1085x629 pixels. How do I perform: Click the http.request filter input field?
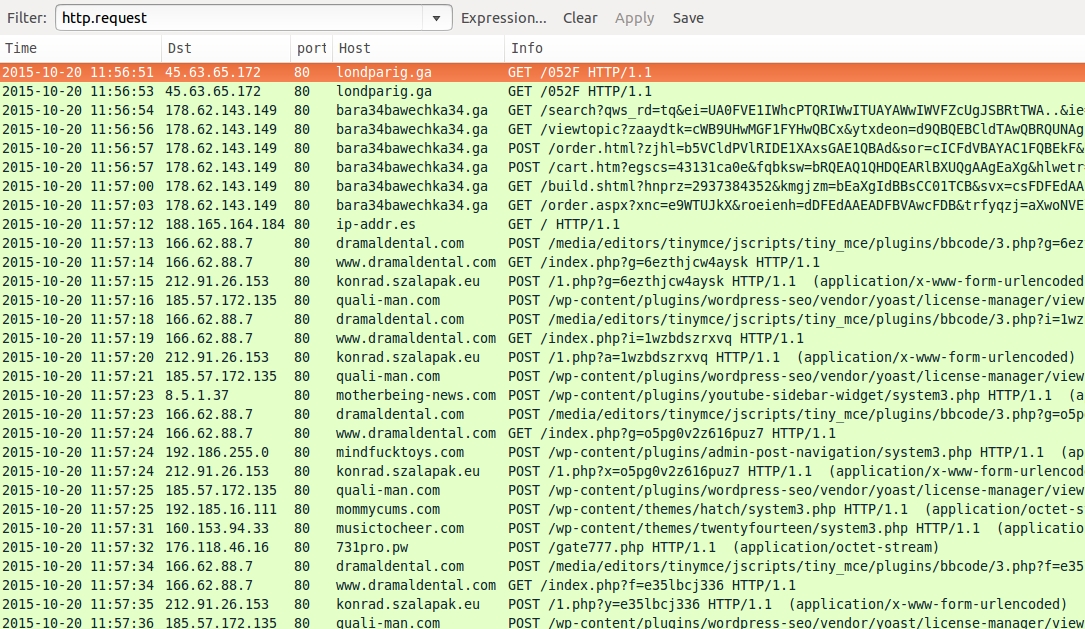[x=240, y=18]
